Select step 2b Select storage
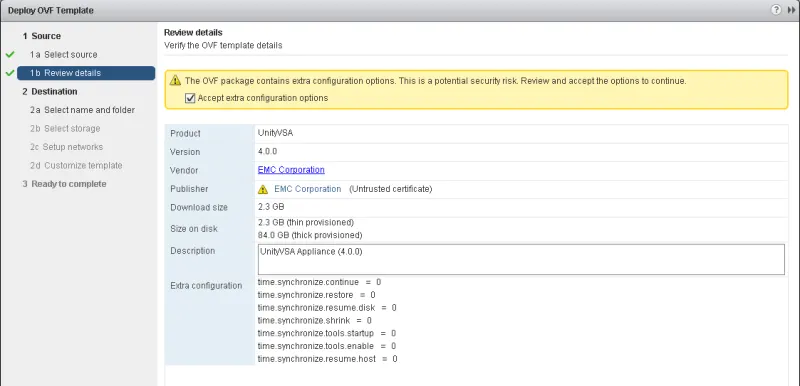 [x=65, y=128]
